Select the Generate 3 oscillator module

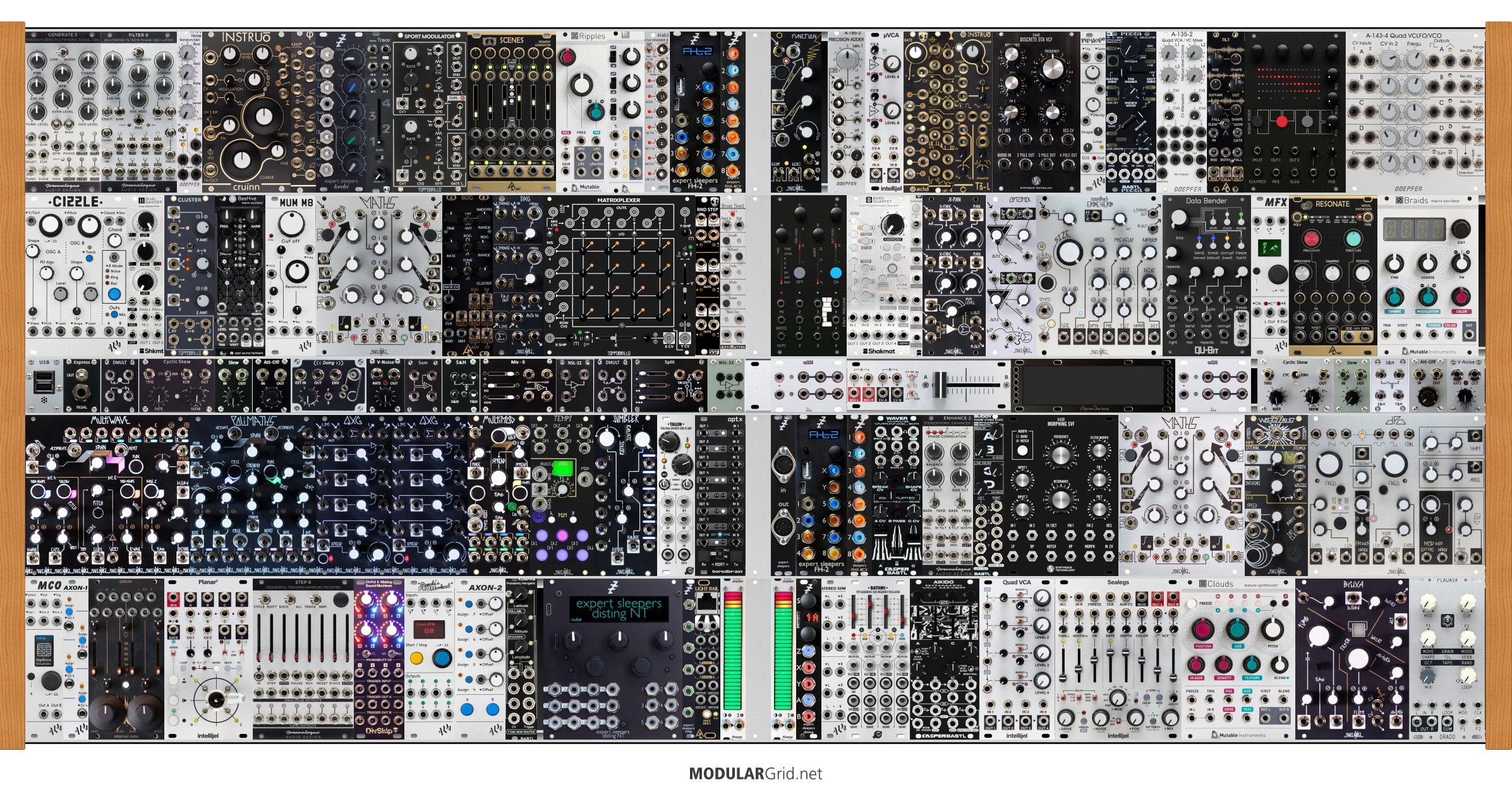click(63, 112)
